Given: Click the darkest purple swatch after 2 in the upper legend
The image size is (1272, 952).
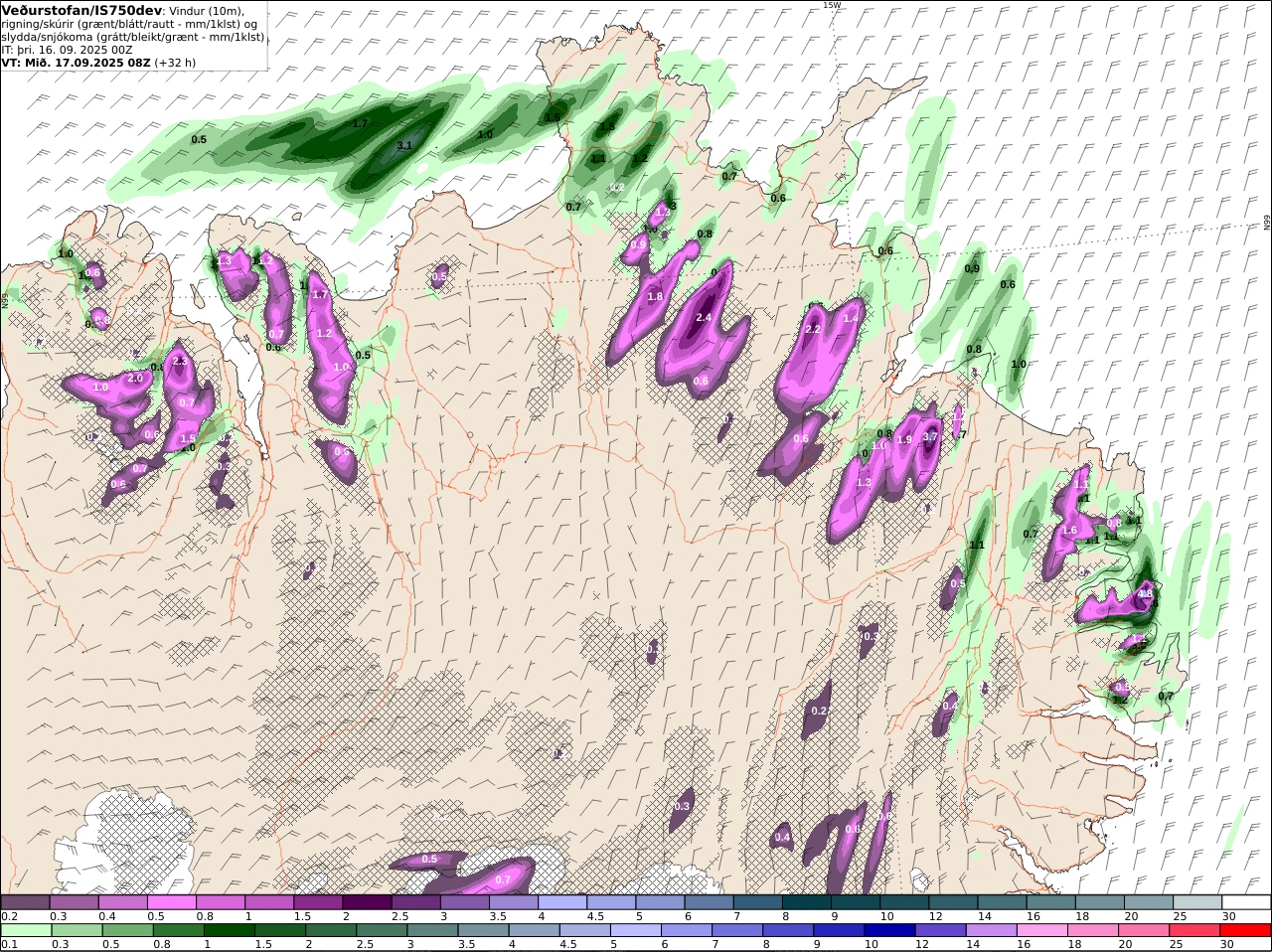Looking at the screenshot, I should click(367, 901).
